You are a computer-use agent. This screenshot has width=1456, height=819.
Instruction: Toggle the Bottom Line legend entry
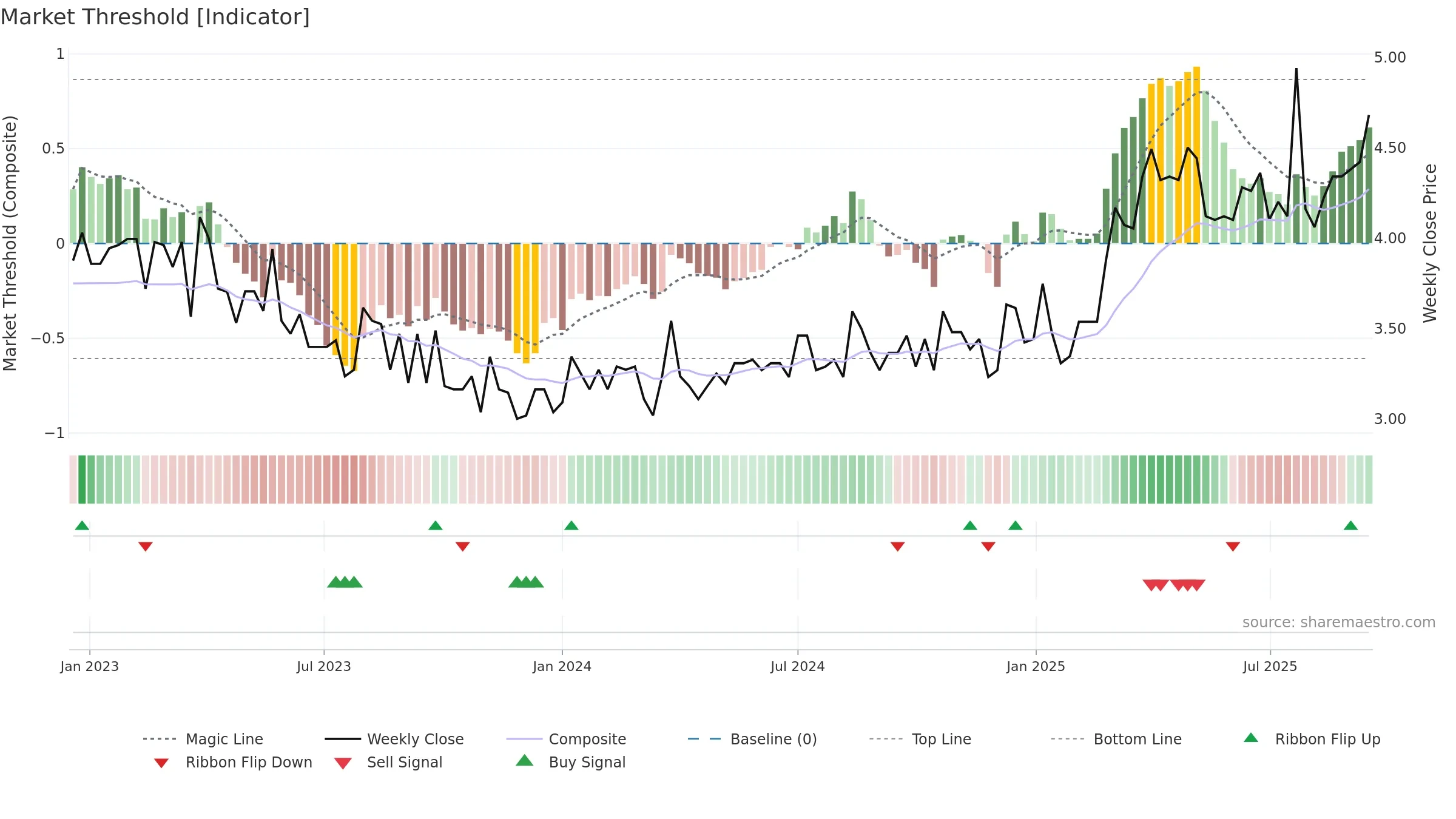tap(1116, 739)
